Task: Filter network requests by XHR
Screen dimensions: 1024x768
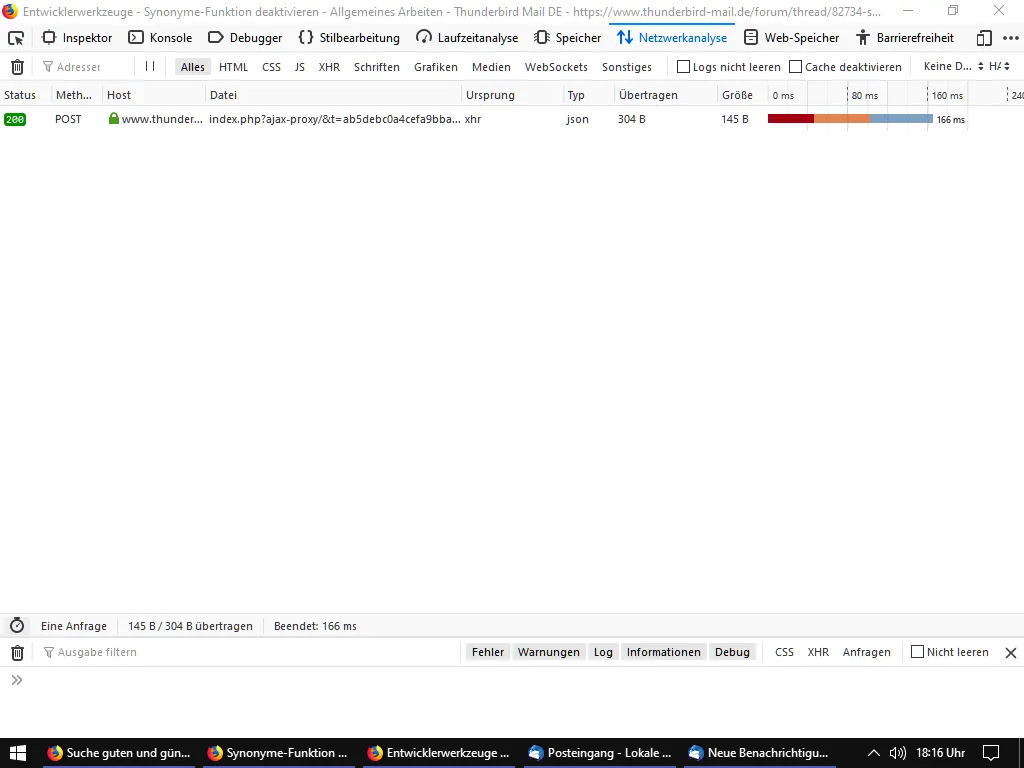Action: [329, 67]
